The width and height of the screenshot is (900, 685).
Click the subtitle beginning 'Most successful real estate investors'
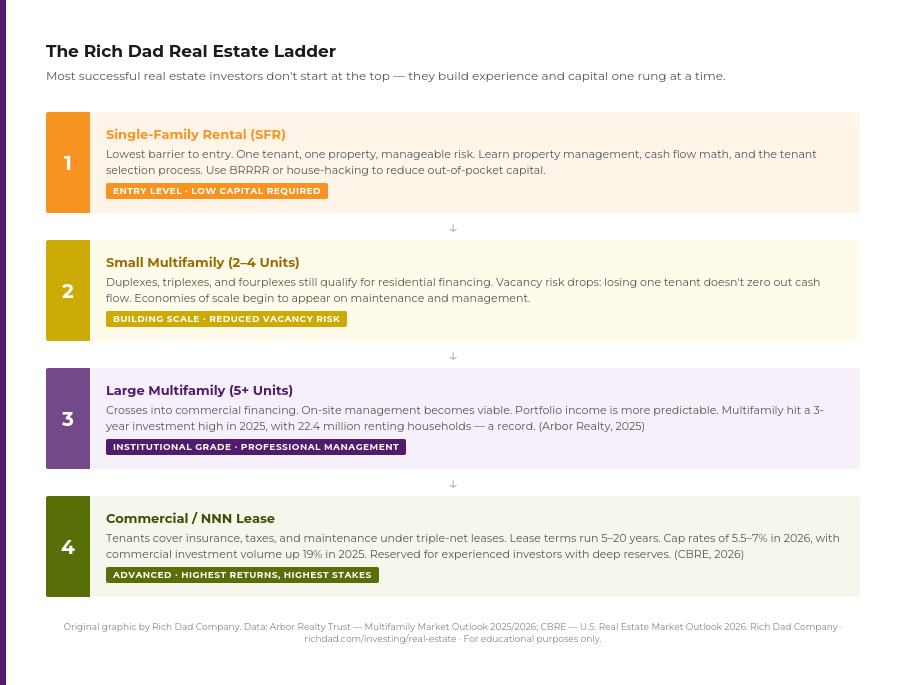[x=386, y=76]
